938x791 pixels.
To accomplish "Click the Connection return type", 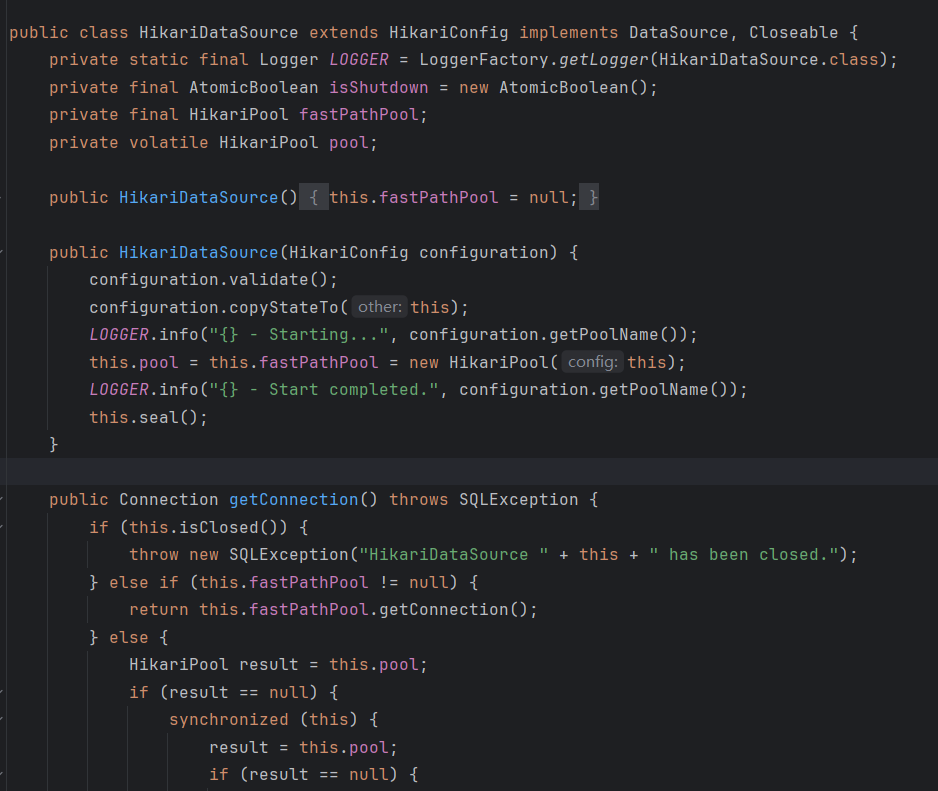I will [169, 500].
